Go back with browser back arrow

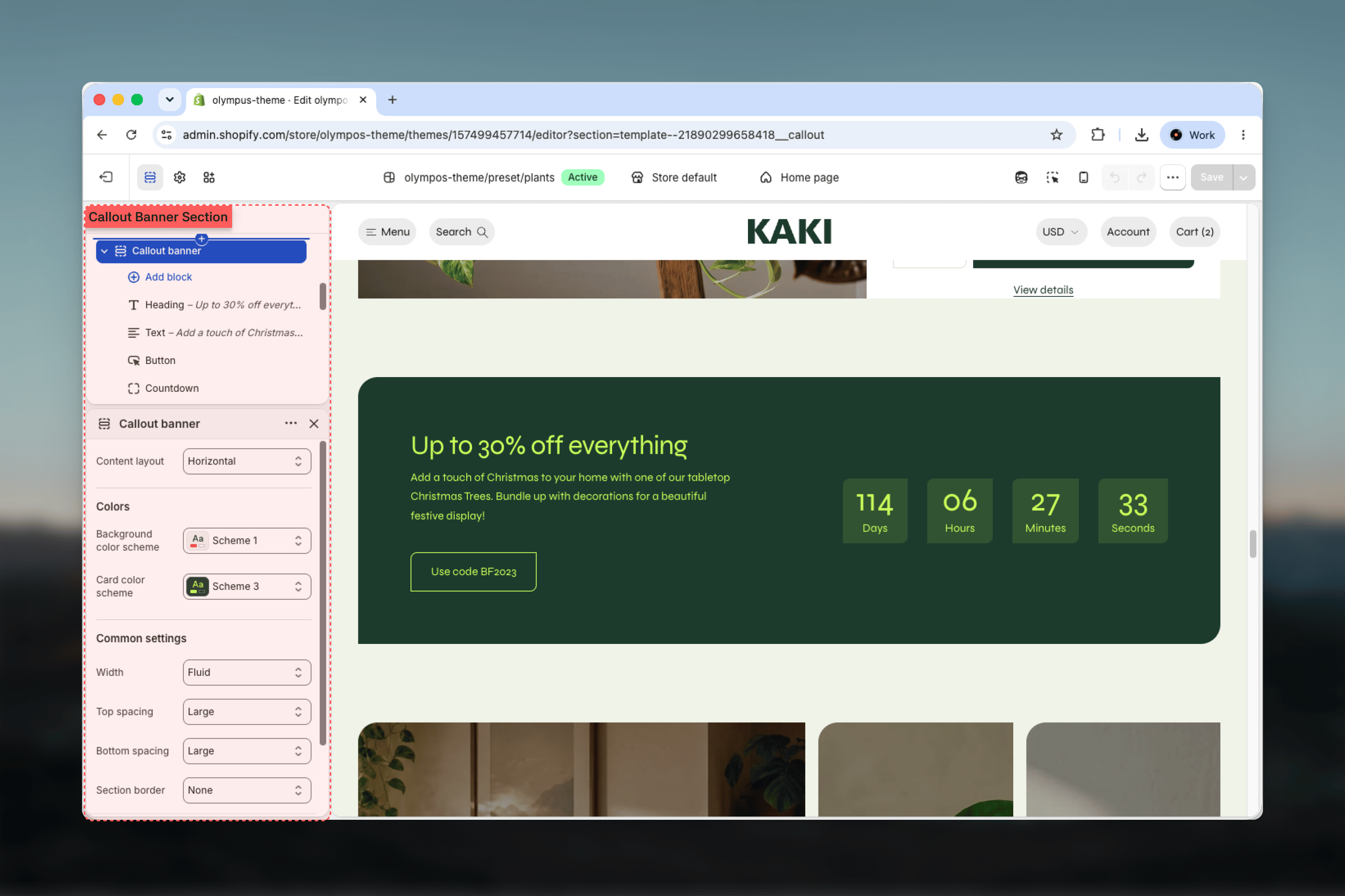(x=102, y=135)
